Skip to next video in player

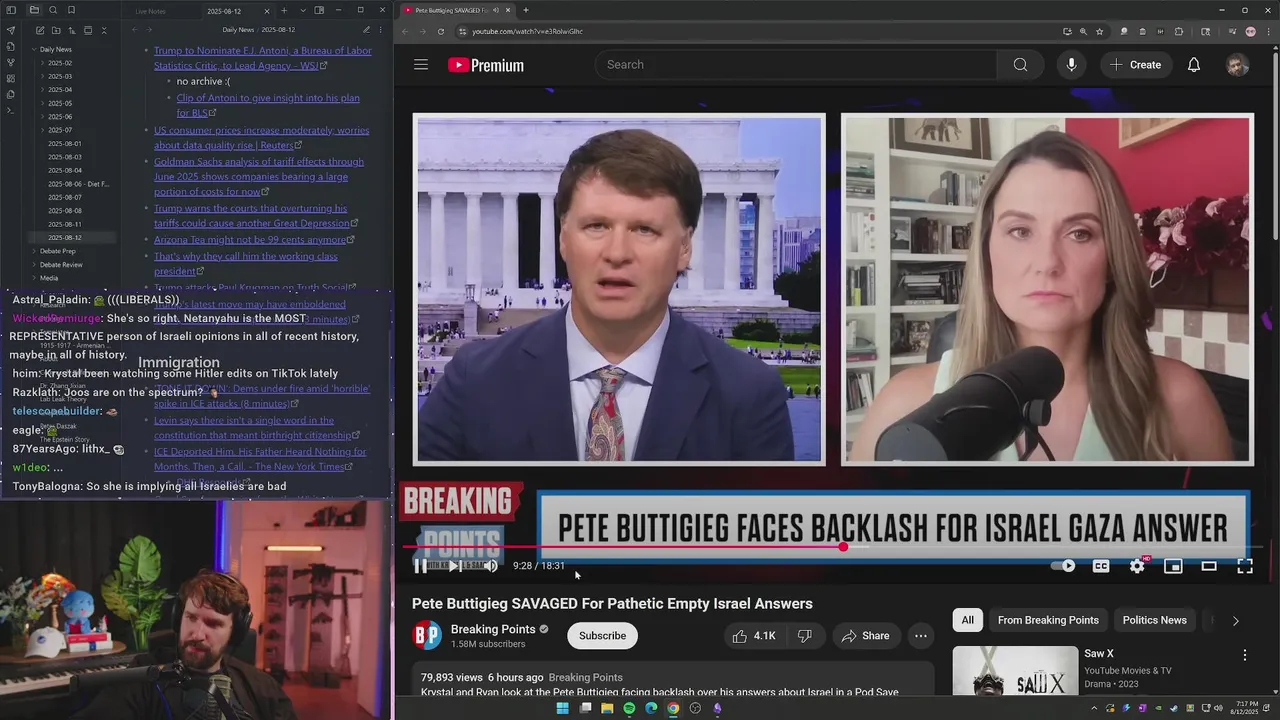[x=455, y=566]
